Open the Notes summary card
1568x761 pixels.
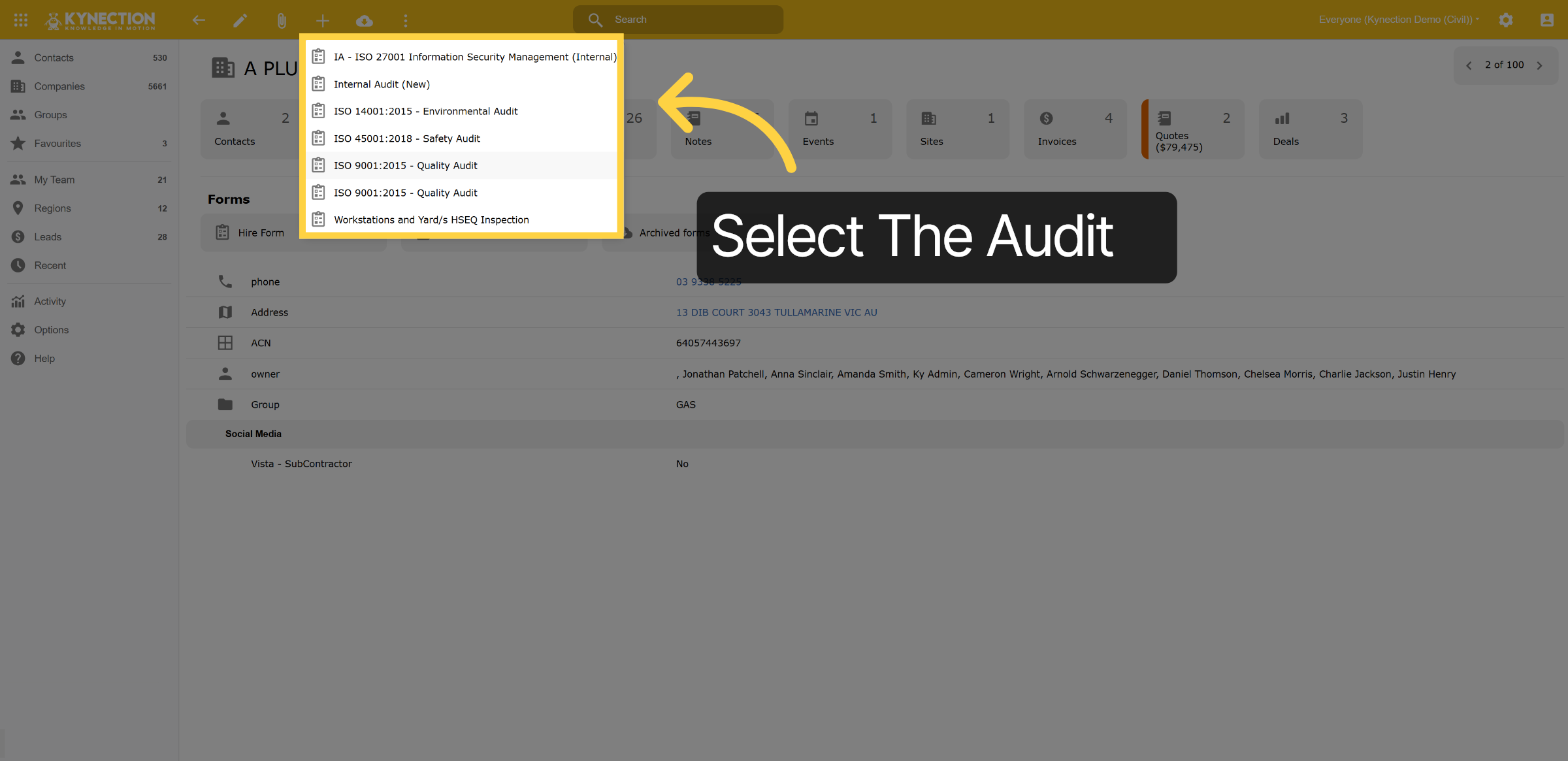(722, 129)
